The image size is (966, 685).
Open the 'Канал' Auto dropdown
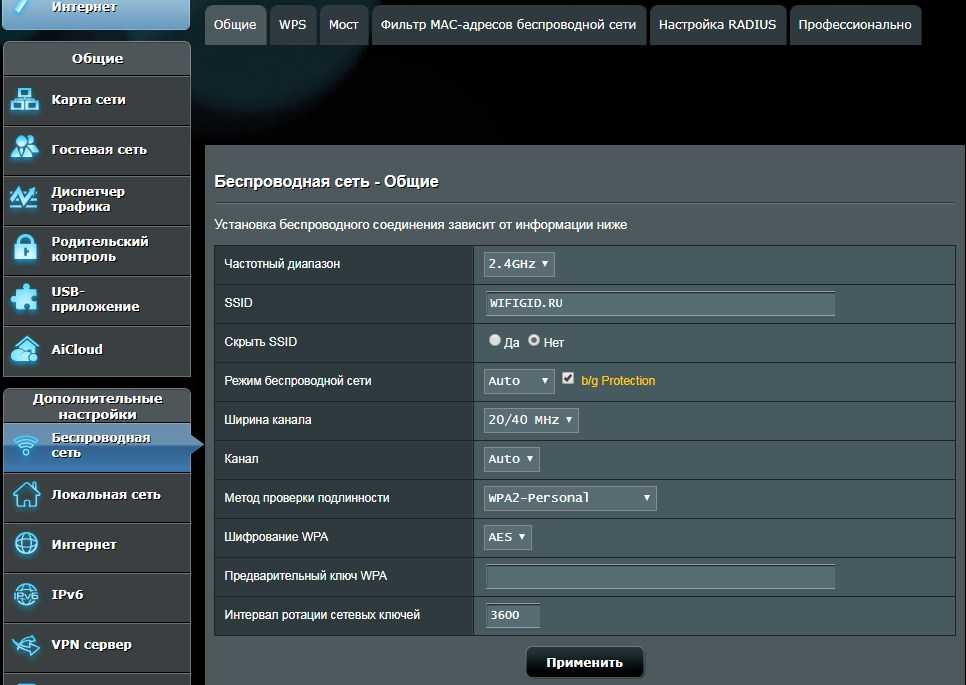[x=511, y=459]
